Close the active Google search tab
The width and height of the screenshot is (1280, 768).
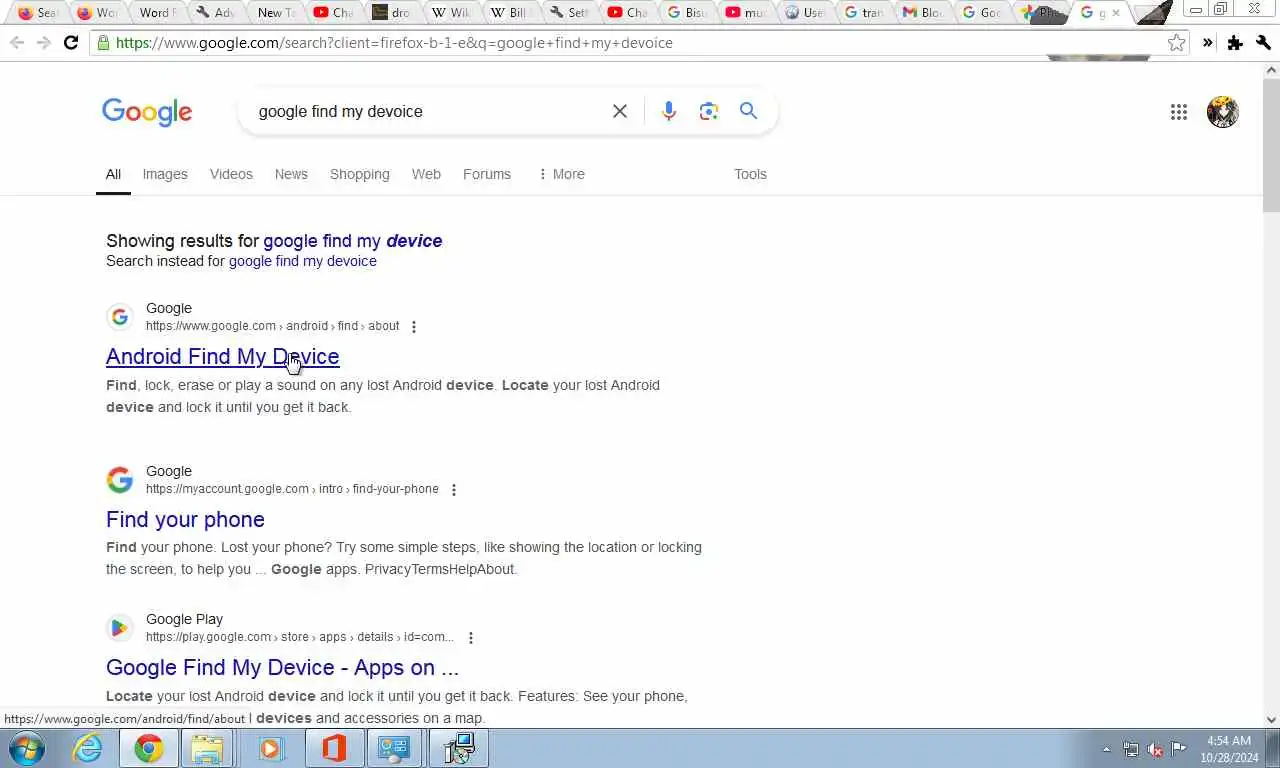click(1116, 13)
